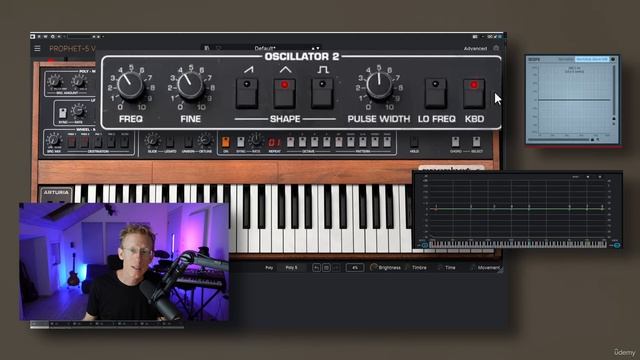This screenshot has width=640, height=360.
Task: Click the chord SELECT button
Action: pyautogui.click(x=476, y=142)
